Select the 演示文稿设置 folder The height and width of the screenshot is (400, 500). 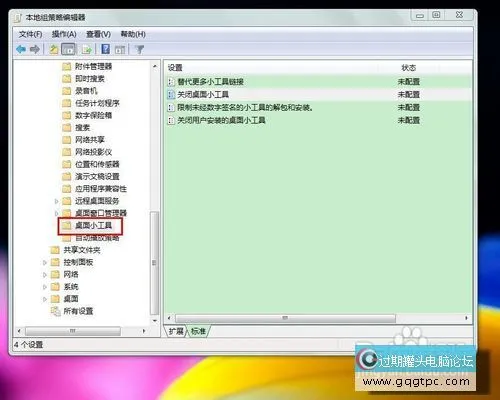pos(91,176)
